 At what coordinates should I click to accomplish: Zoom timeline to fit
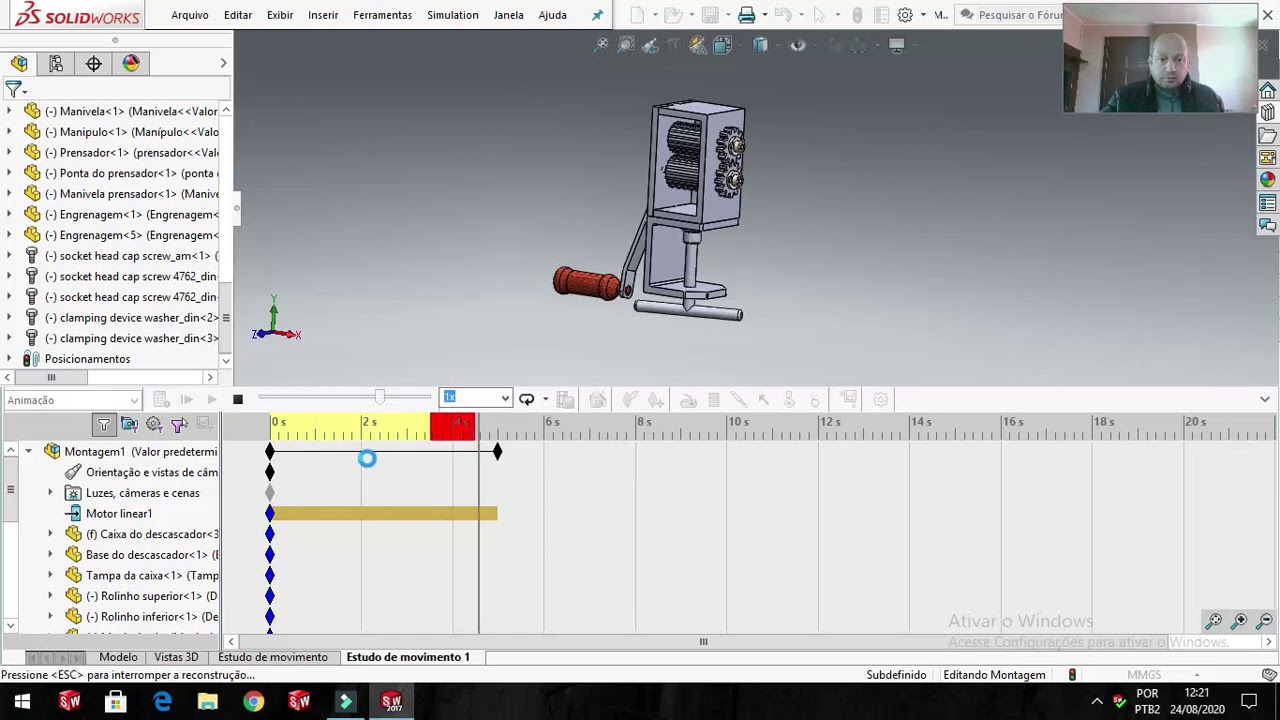(1214, 621)
